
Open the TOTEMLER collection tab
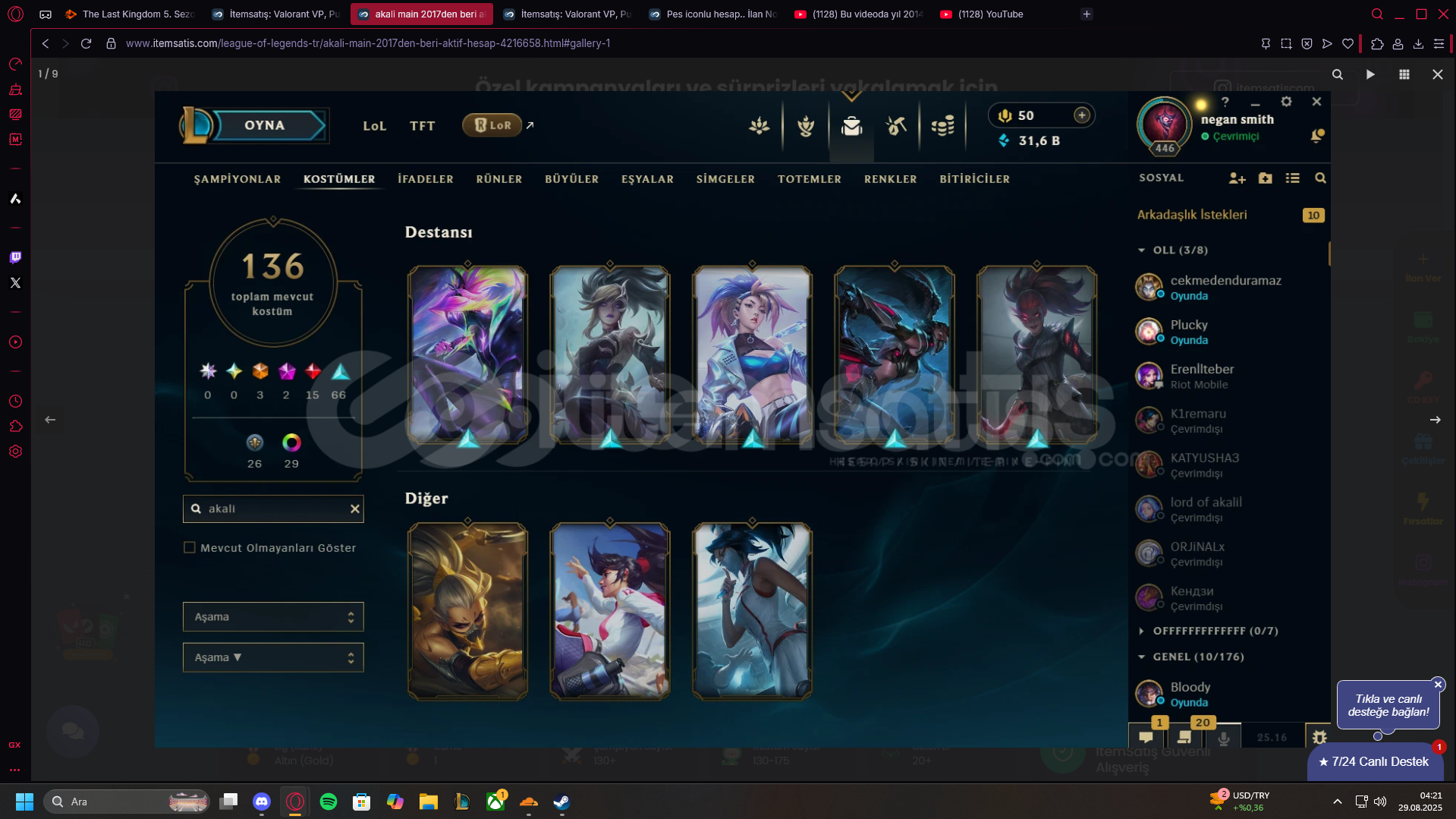[810, 179]
